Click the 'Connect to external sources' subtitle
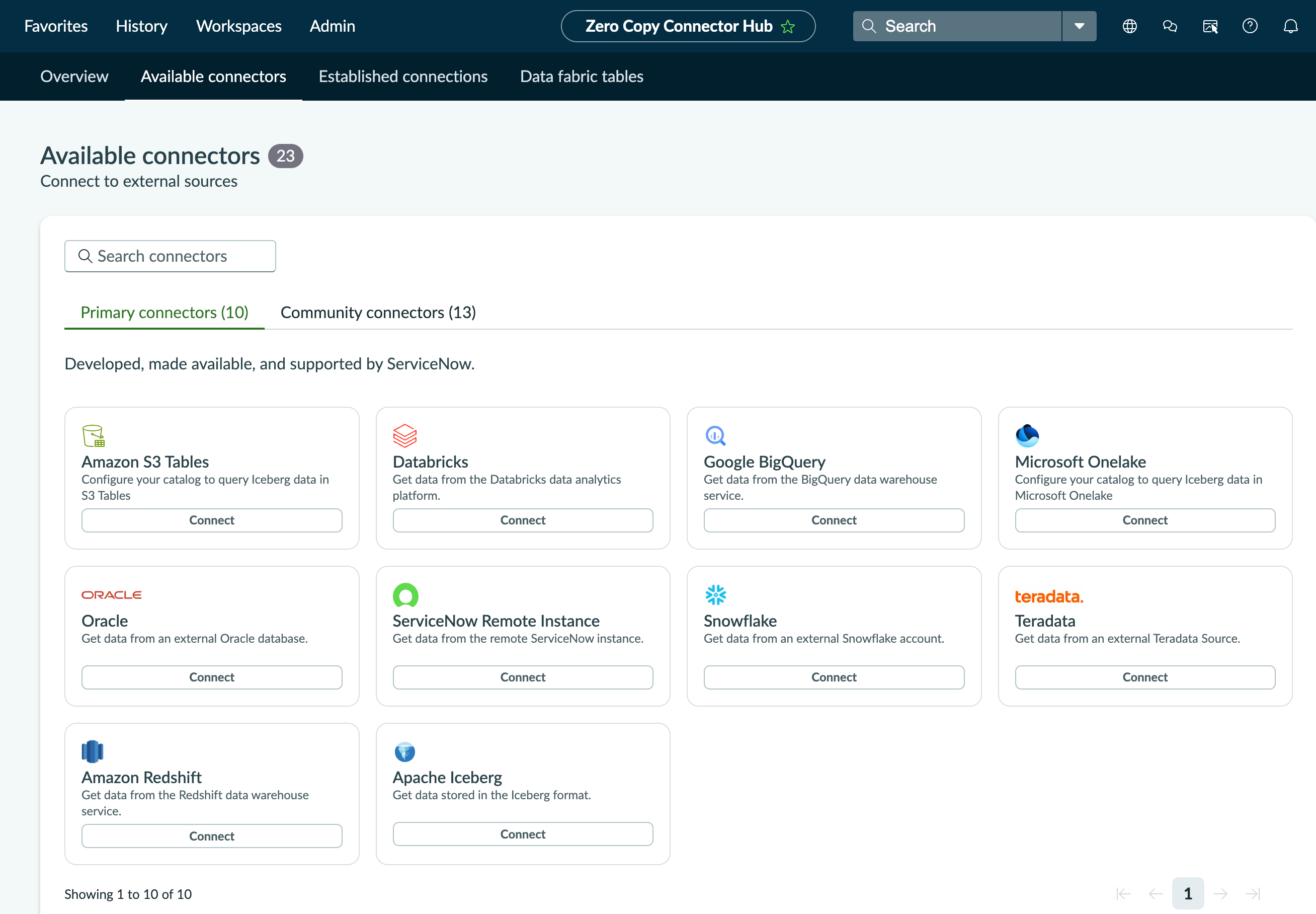The width and height of the screenshot is (1316, 914). [x=138, y=181]
